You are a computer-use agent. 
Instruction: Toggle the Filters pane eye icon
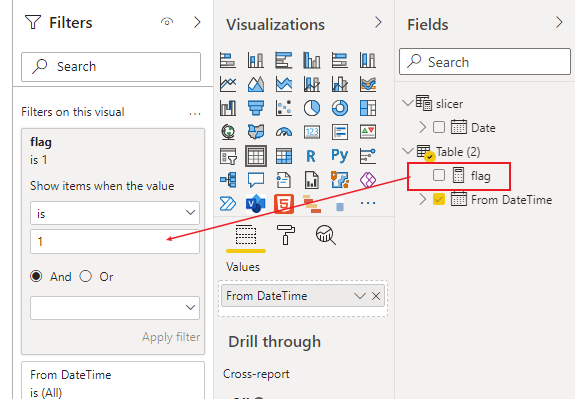tap(167, 22)
